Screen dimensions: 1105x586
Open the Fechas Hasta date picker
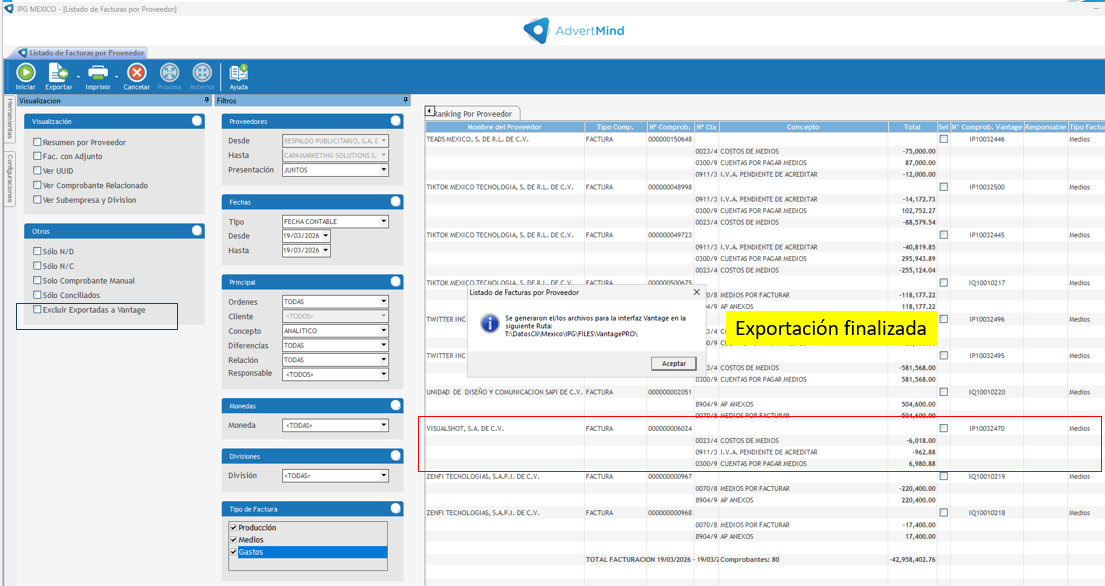326,250
